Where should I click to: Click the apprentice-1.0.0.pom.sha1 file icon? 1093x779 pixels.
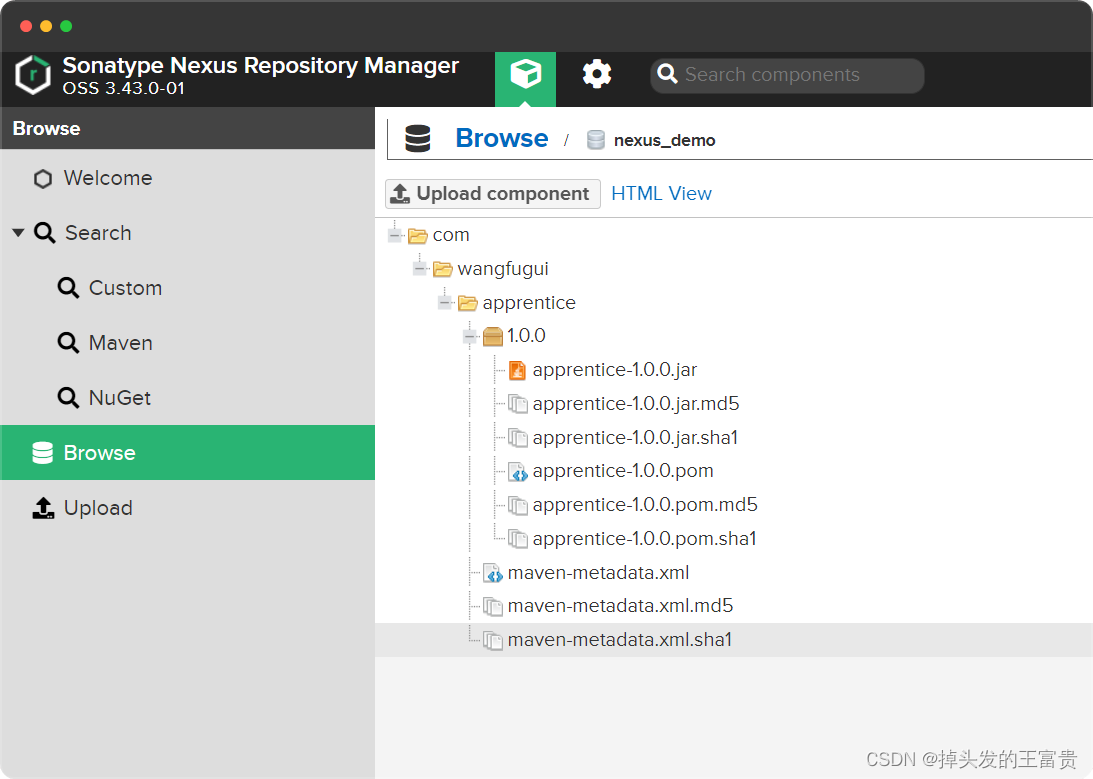pos(517,539)
